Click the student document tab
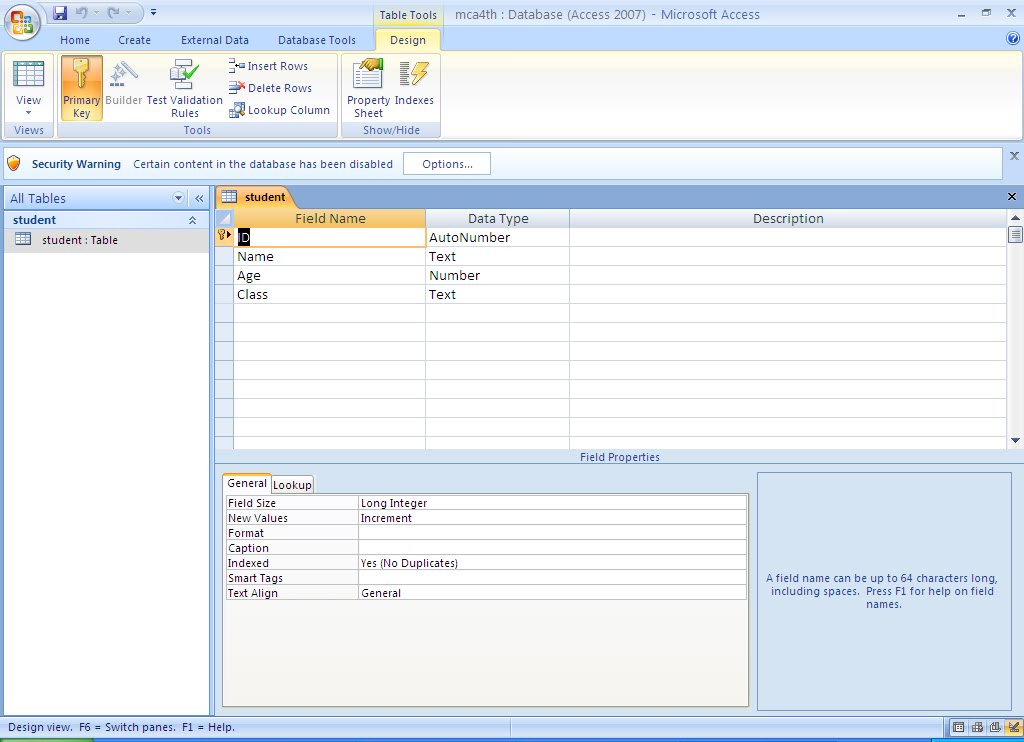Screen dimensions: 1024x742 point(254,197)
